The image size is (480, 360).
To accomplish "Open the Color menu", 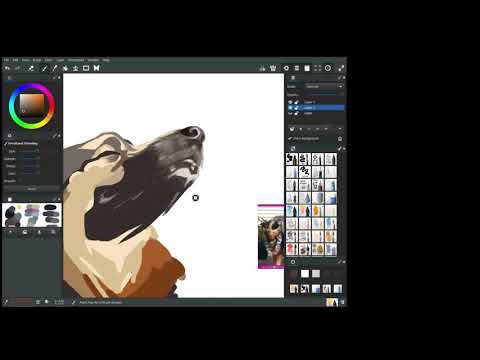I will click(48, 60).
